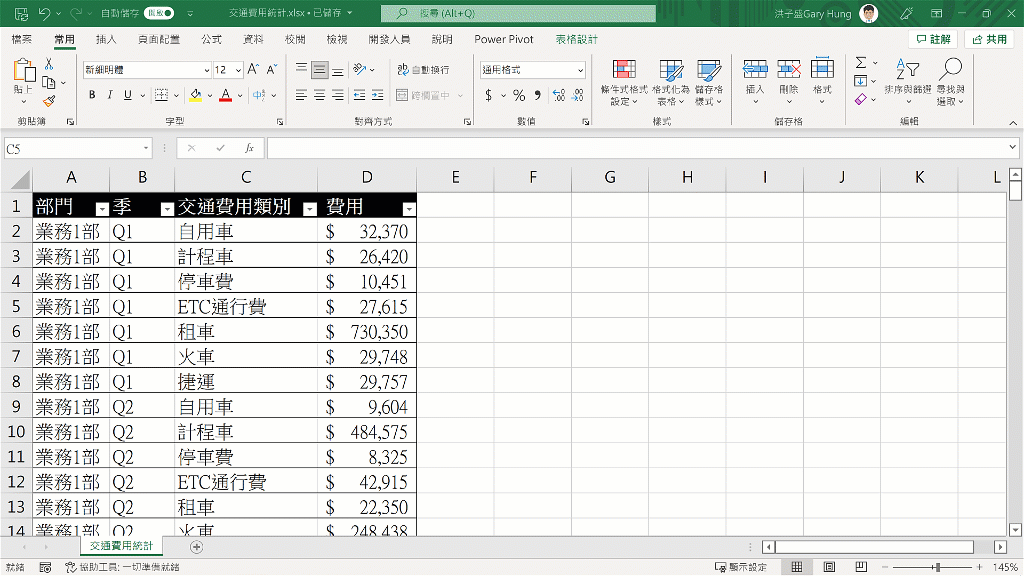Click the 顯示設定 (Display Settings) button
The image size is (1024, 576).
pos(741,567)
